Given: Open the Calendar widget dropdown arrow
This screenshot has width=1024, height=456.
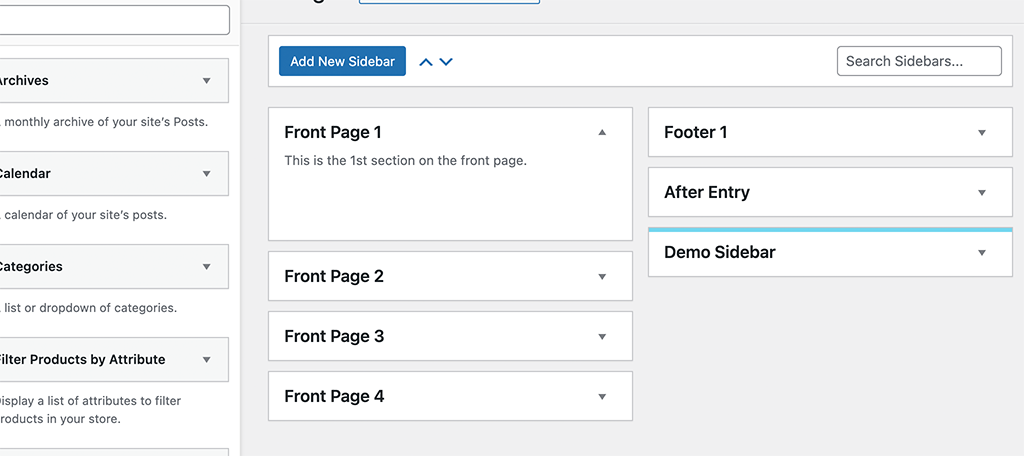Looking at the screenshot, I should pos(206,174).
